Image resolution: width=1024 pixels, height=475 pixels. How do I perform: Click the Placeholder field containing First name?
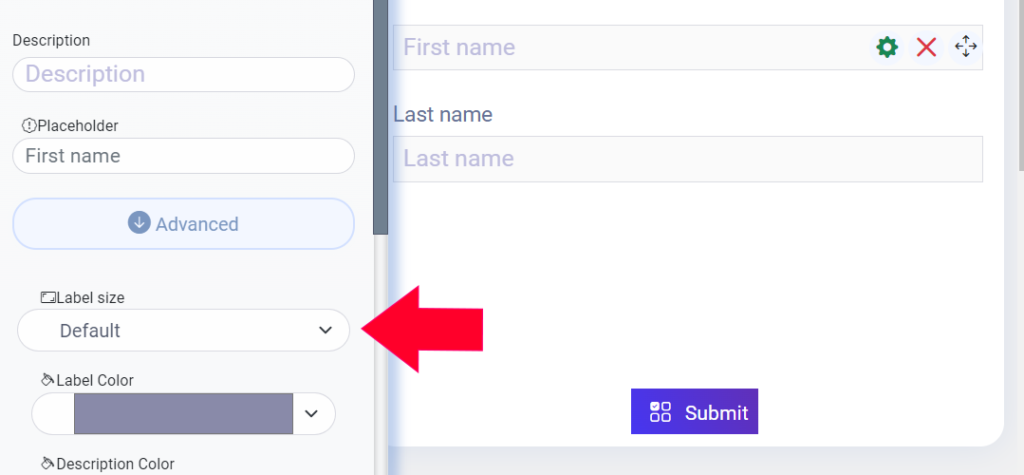[184, 156]
